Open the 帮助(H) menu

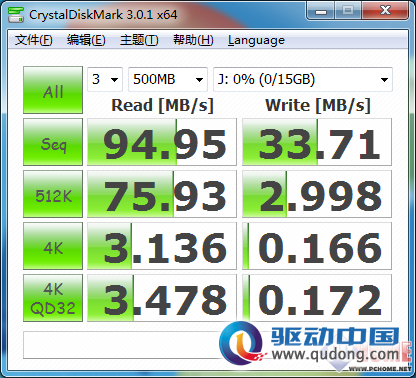(x=193, y=40)
